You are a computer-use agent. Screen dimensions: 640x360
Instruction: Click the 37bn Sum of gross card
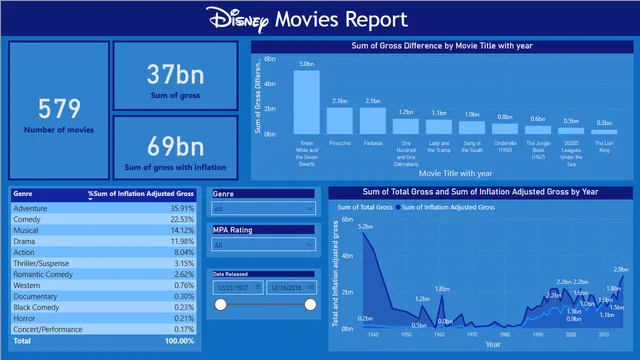[x=176, y=76]
